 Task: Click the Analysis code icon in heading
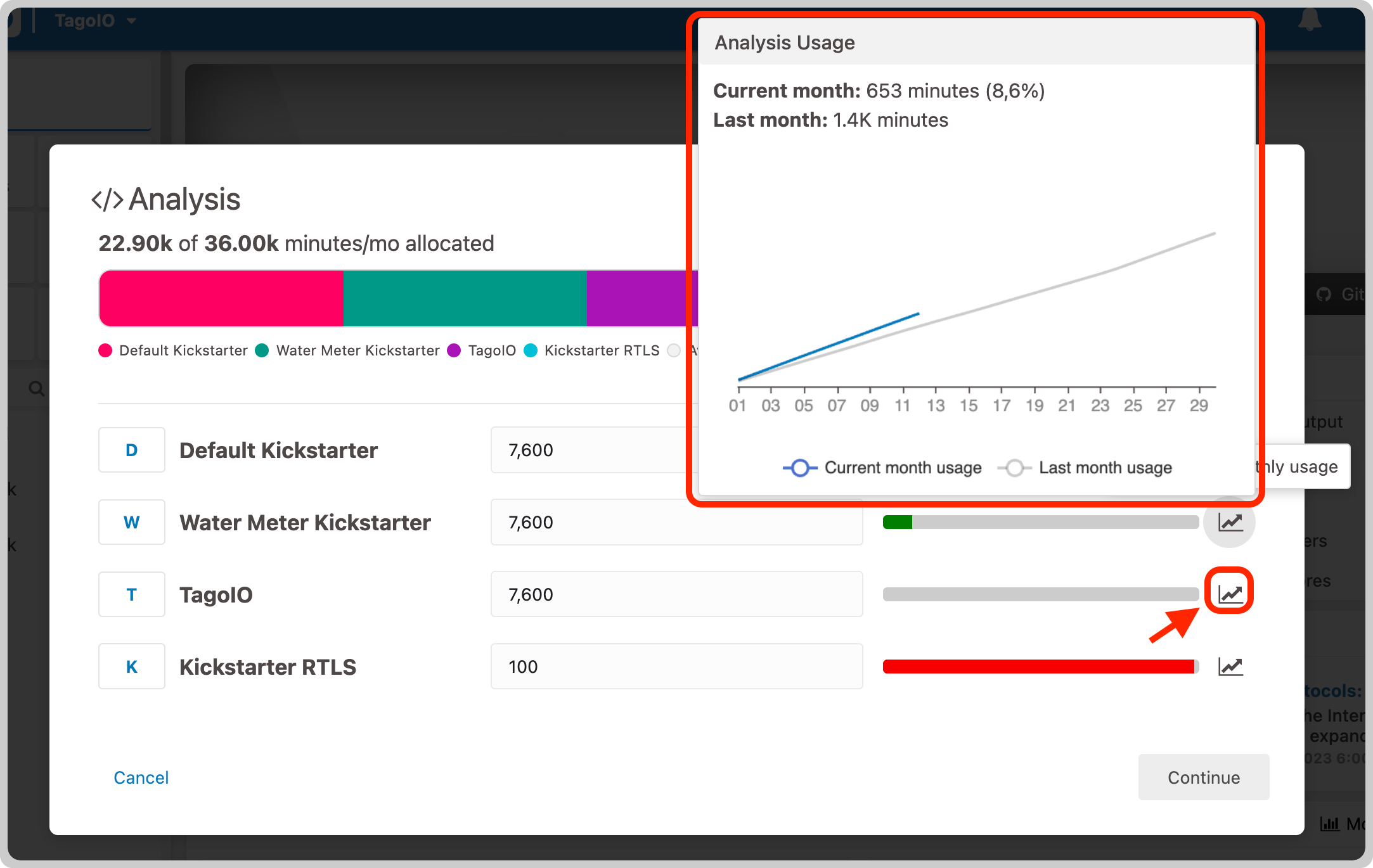coord(107,199)
